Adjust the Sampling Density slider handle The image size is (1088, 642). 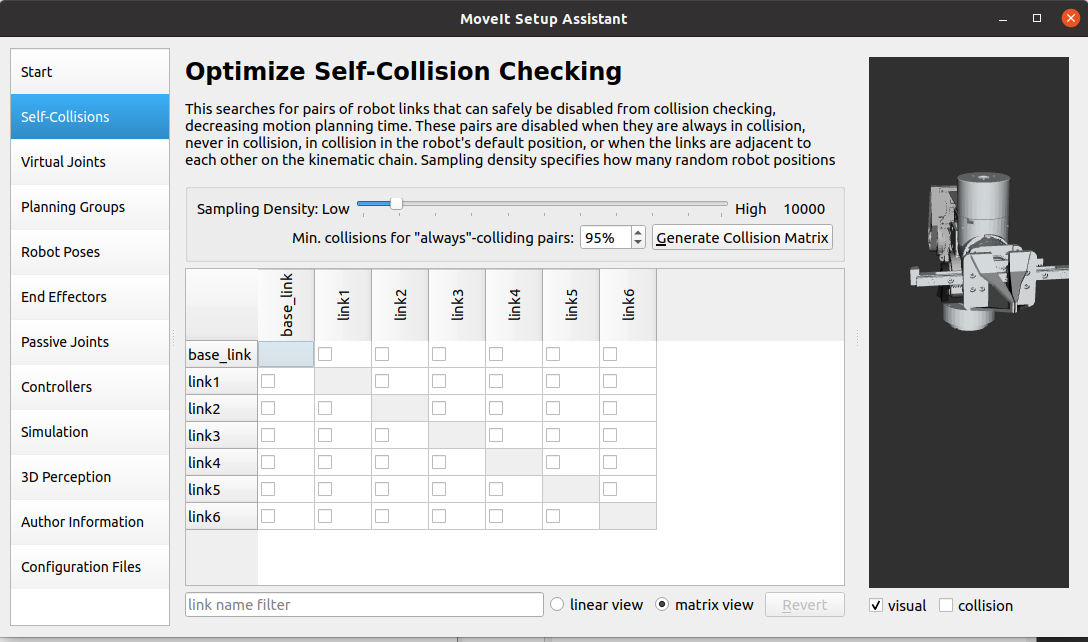(x=396, y=203)
